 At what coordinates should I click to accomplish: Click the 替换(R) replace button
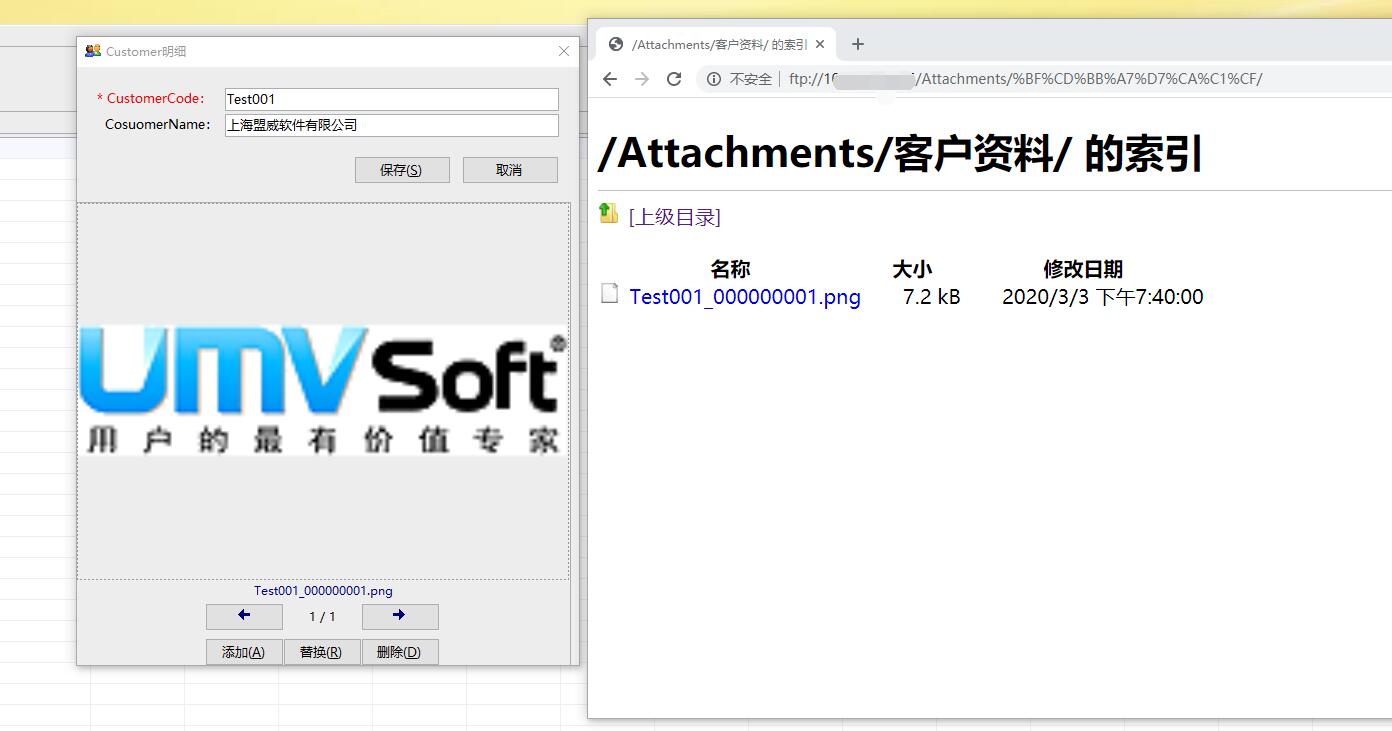(x=322, y=652)
